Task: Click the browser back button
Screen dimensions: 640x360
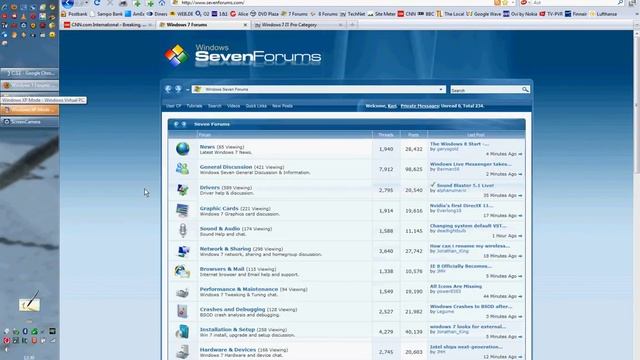Action: pos(68,3)
